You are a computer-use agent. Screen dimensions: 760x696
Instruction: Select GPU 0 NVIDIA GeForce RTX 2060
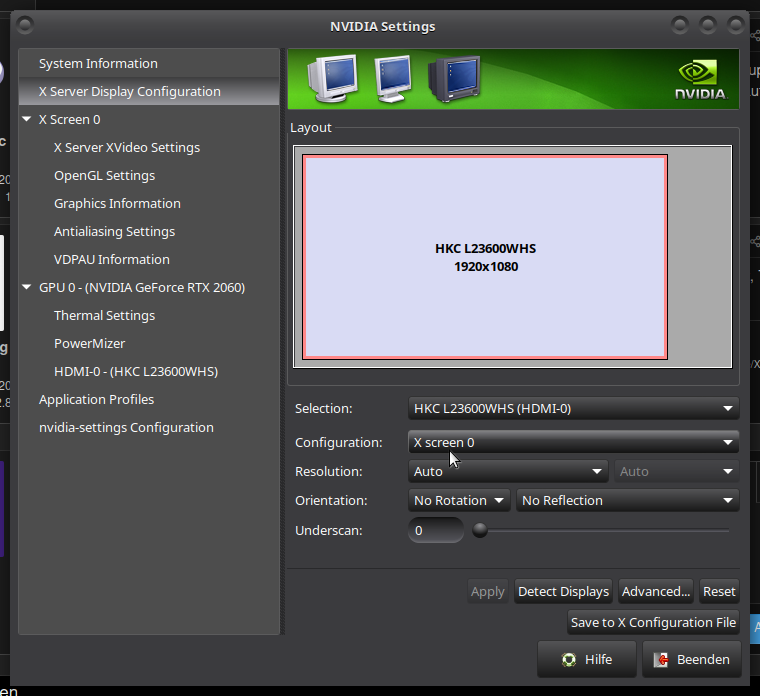(x=142, y=287)
